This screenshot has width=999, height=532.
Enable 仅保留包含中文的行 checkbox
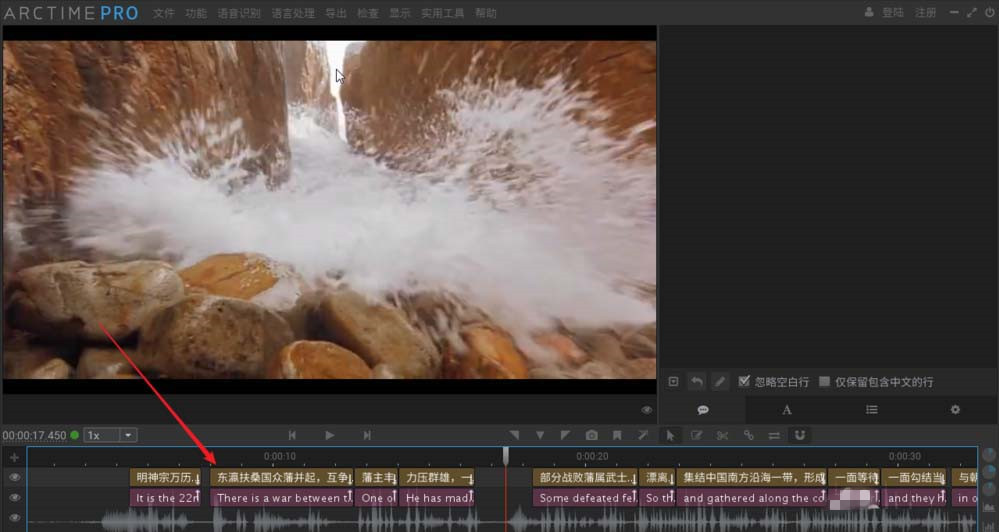[x=825, y=382]
